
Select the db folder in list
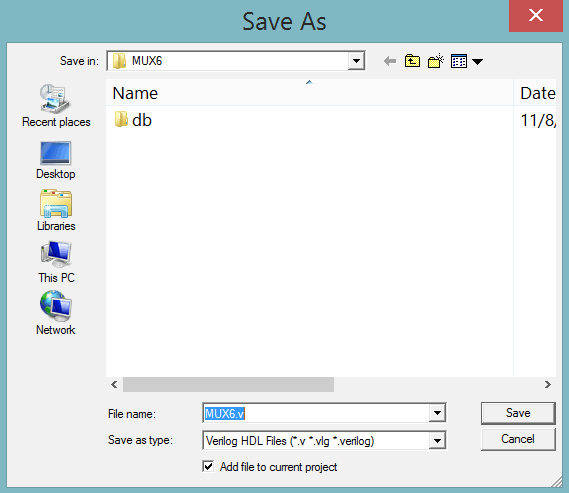[133, 120]
